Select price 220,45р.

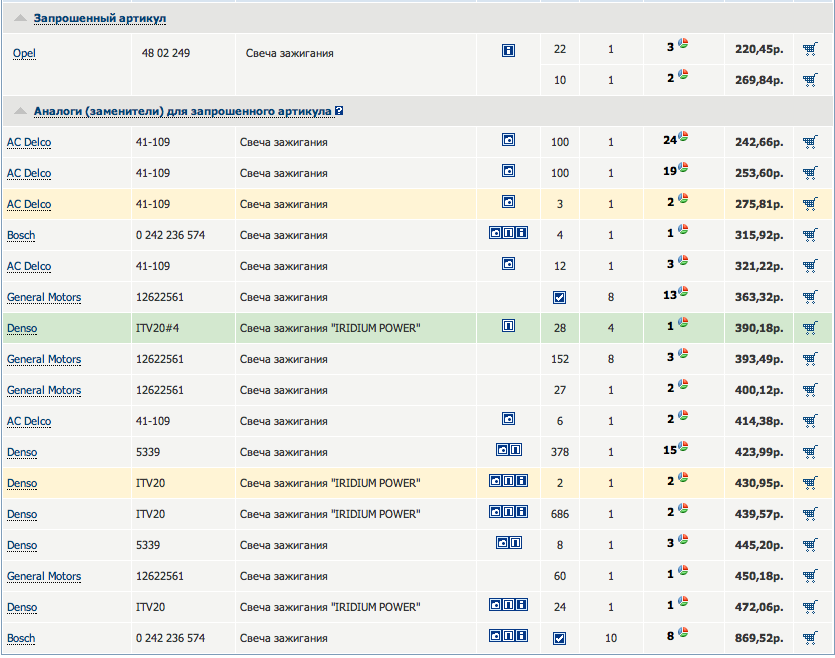click(x=759, y=49)
